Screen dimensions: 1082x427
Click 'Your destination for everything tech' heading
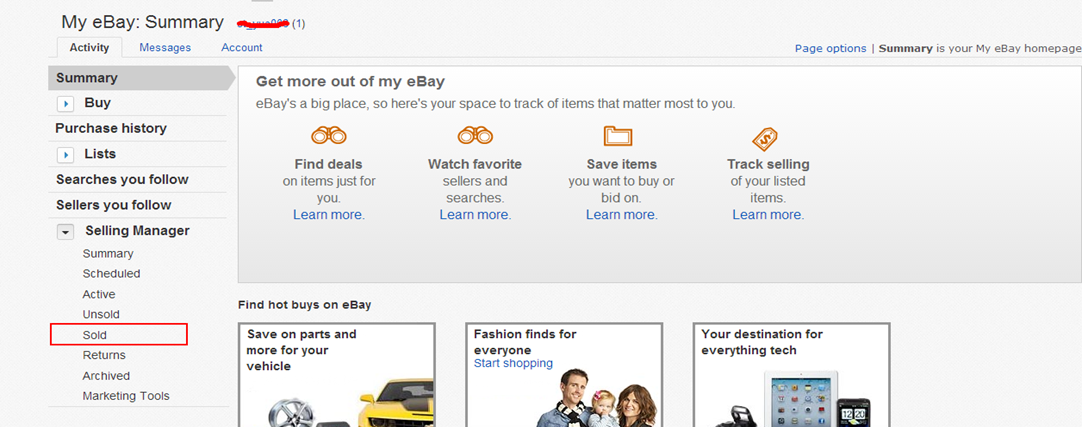coord(762,341)
